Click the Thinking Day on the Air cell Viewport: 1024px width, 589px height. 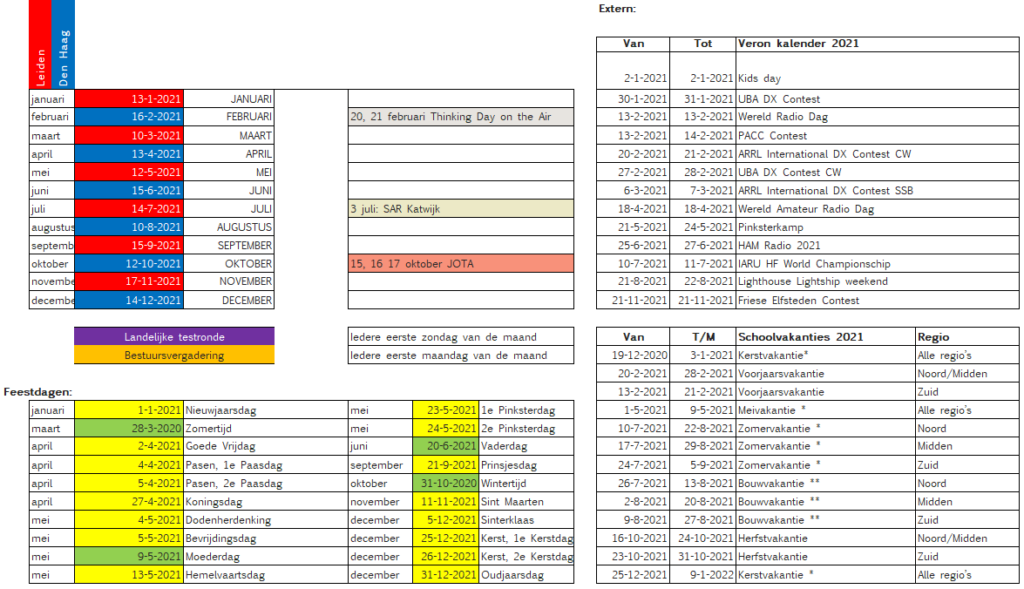click(460, 117)
